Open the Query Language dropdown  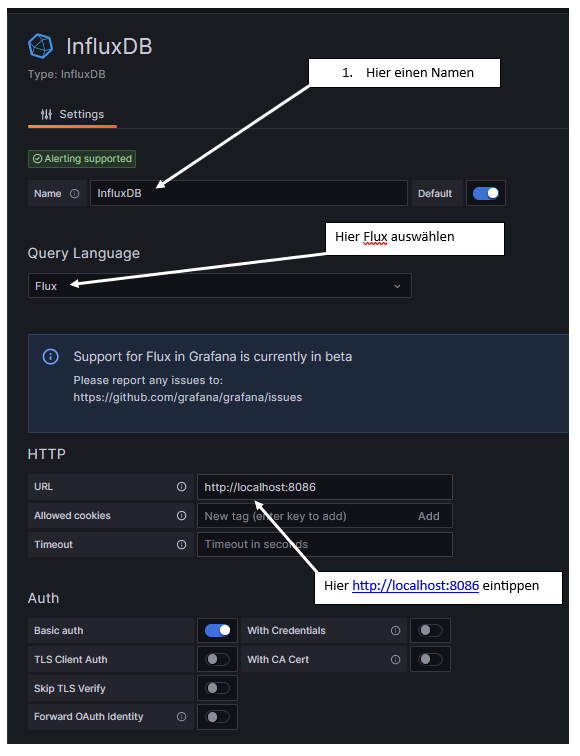(x=220, y=286)
